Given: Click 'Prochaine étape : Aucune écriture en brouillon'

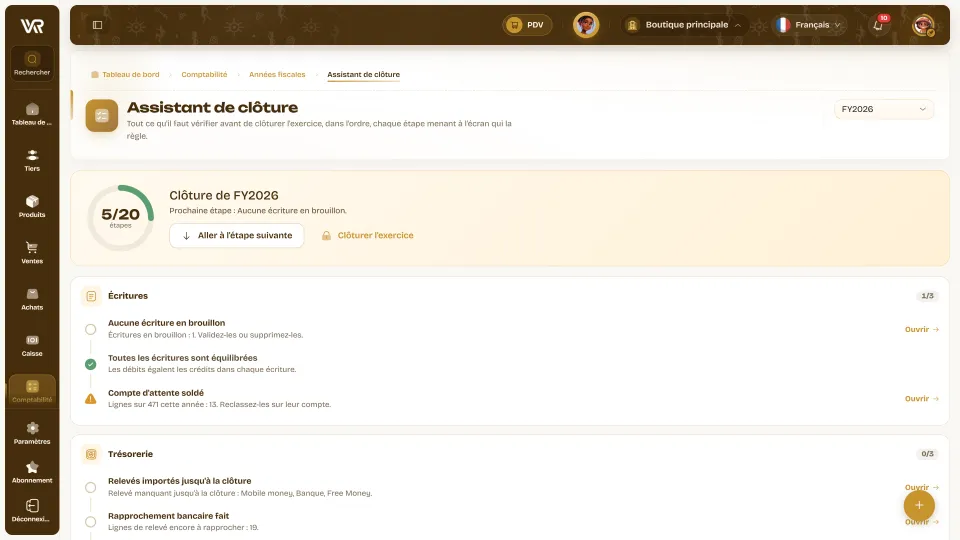Looking at the screenshot, I should pos(258,211).
